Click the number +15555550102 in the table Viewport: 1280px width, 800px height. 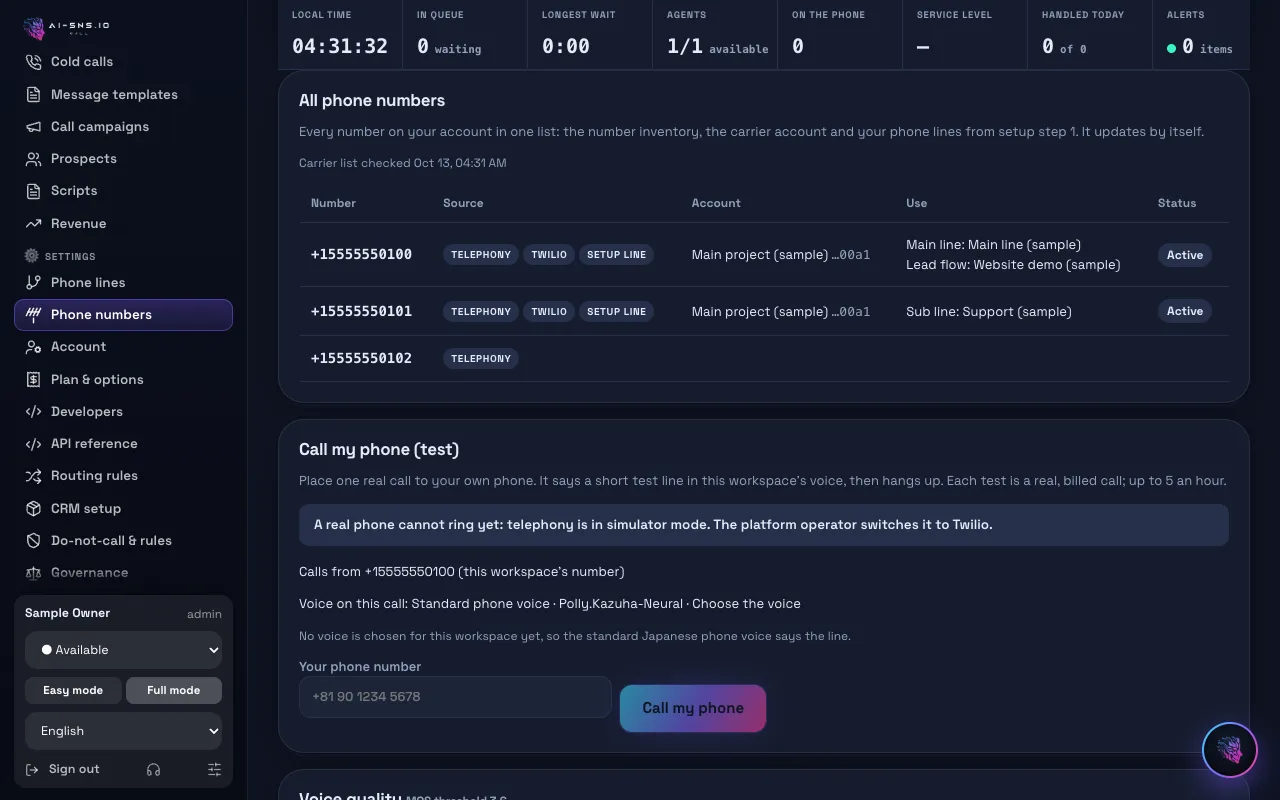tap(361, 358)
